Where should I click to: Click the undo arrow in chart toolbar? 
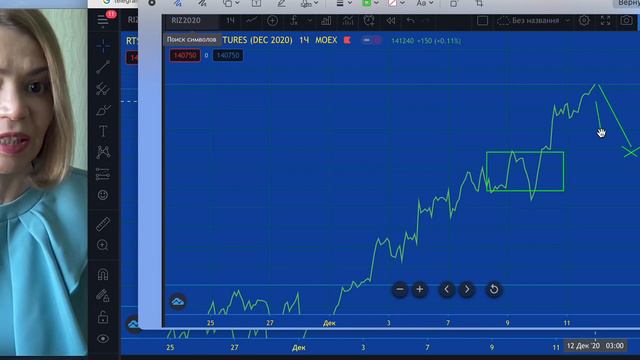pos(410,20)
